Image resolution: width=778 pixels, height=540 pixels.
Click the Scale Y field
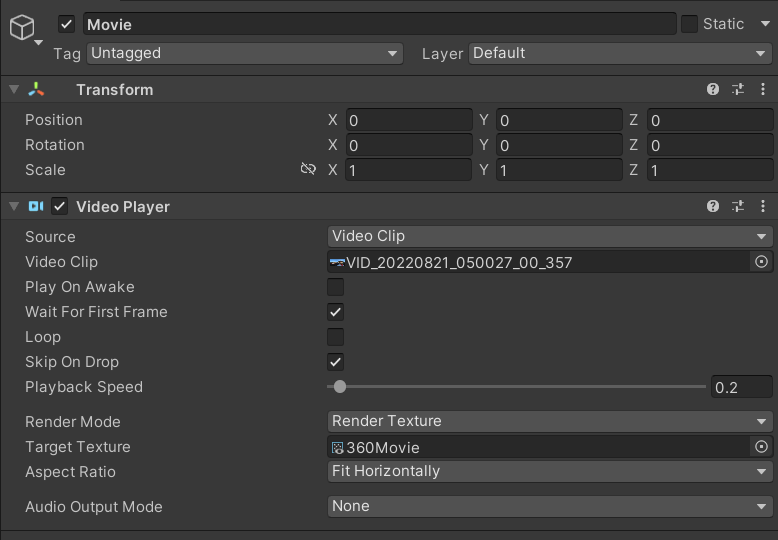[x=559, y=170]
